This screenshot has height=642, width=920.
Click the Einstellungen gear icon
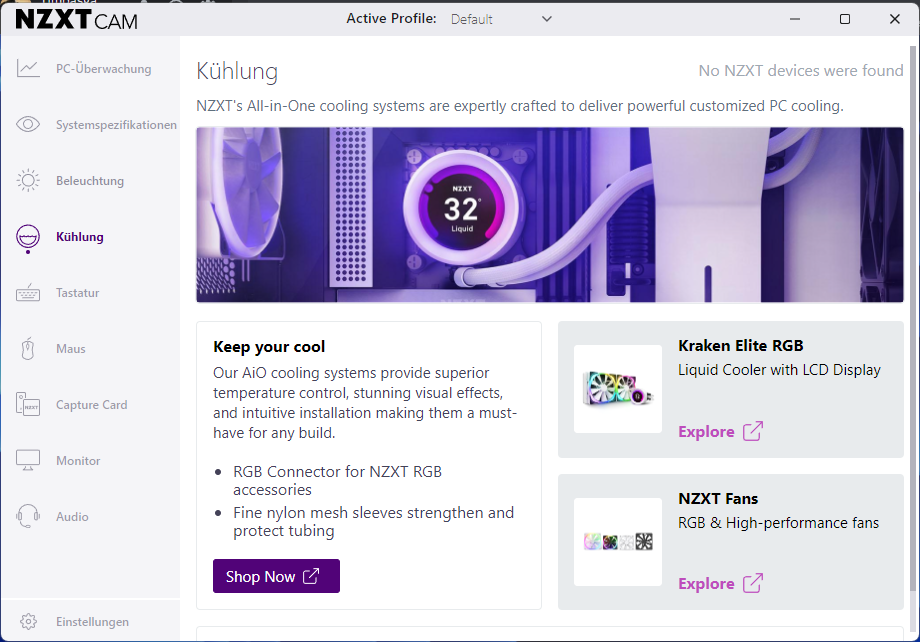[x=28, y=621]
